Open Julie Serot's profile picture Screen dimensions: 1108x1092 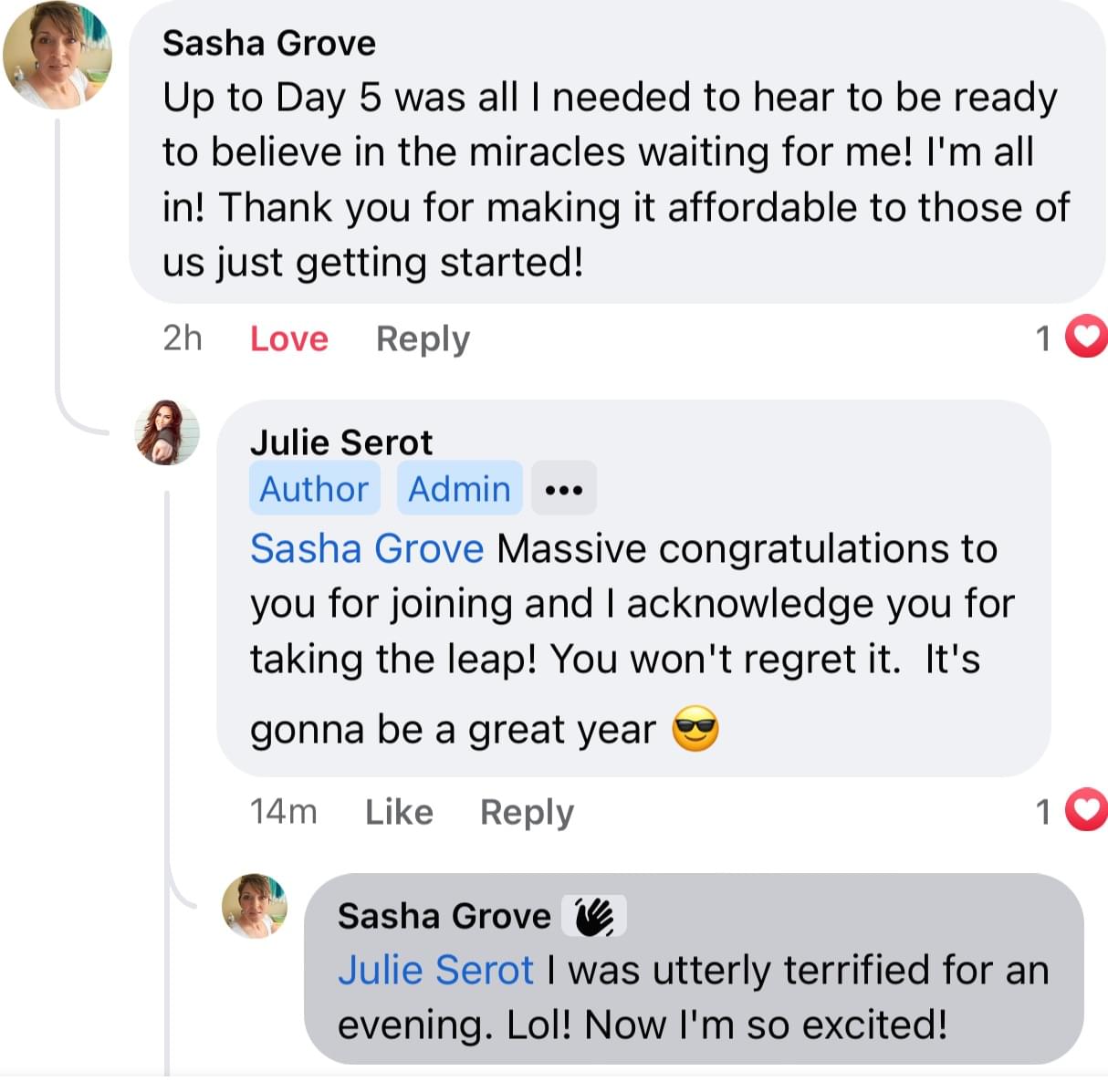167,432
